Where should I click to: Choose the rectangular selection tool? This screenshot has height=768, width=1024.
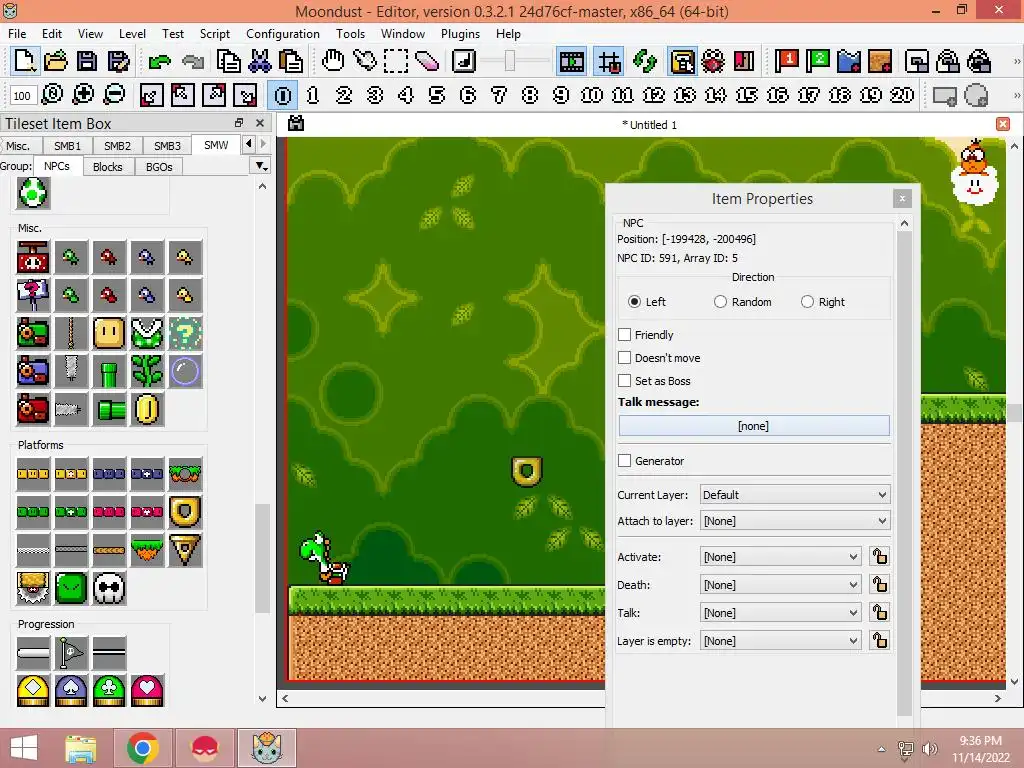pos(396,62)
